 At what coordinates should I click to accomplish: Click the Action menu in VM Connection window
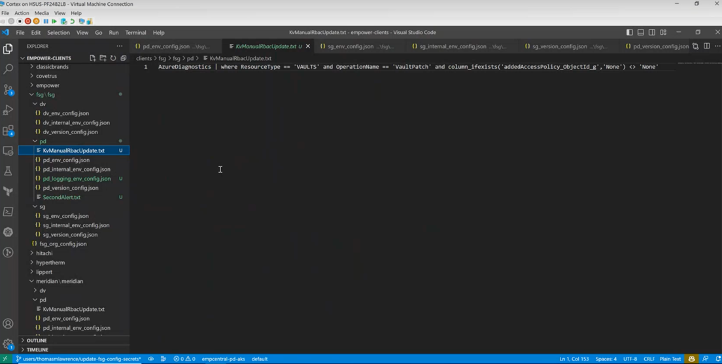pos(22,13)
